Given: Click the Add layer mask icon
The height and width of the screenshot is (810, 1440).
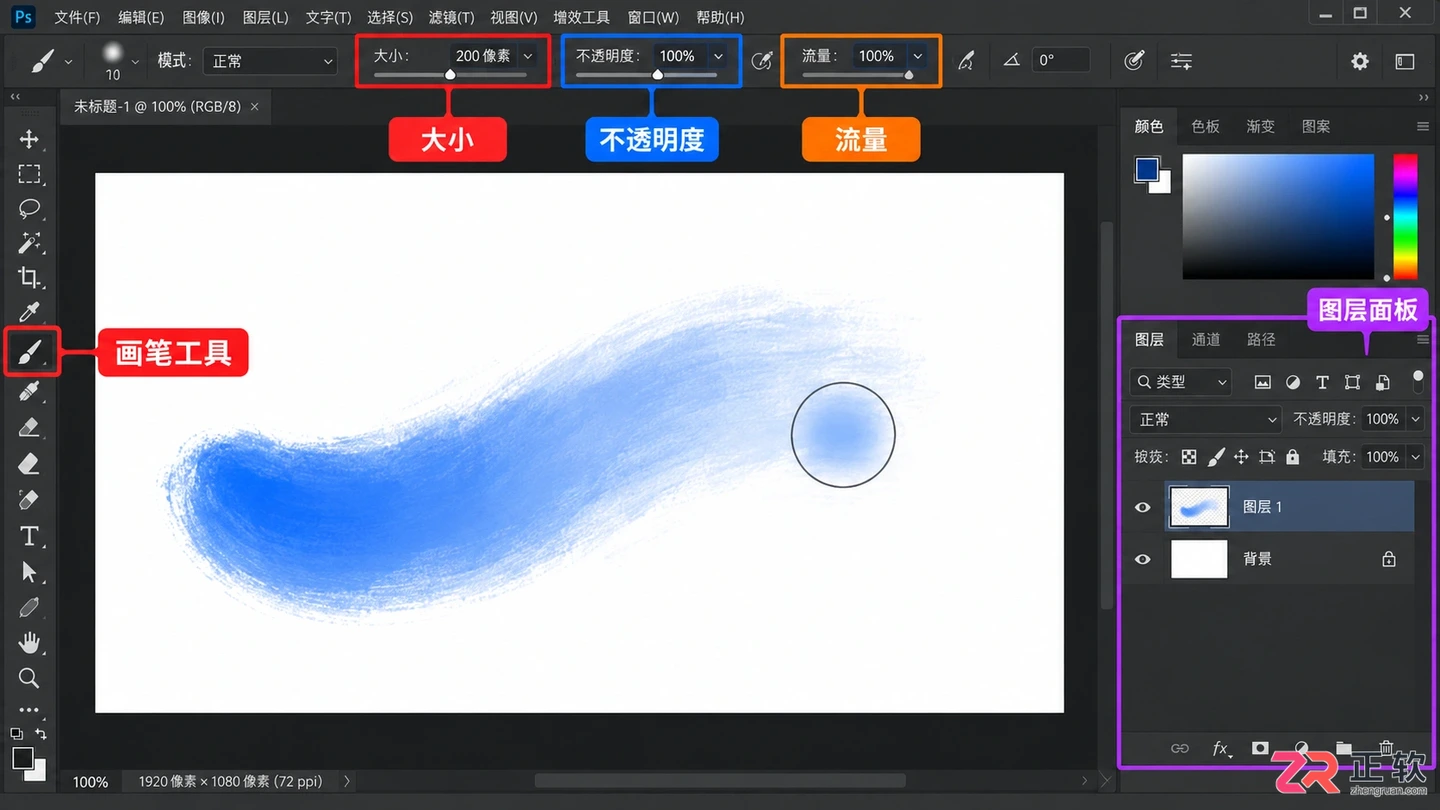Looking at the screenshot, I should pos(1260,748).
